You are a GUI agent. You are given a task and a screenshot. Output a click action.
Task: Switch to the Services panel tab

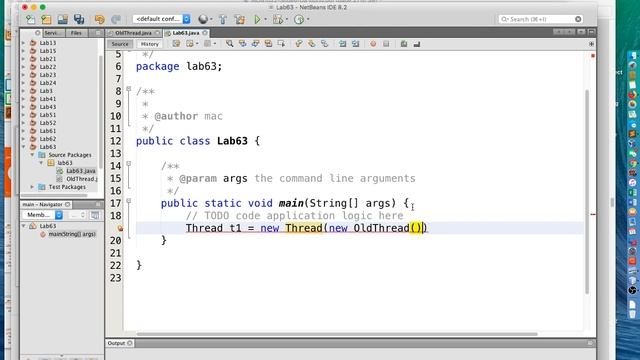[53, 33]
